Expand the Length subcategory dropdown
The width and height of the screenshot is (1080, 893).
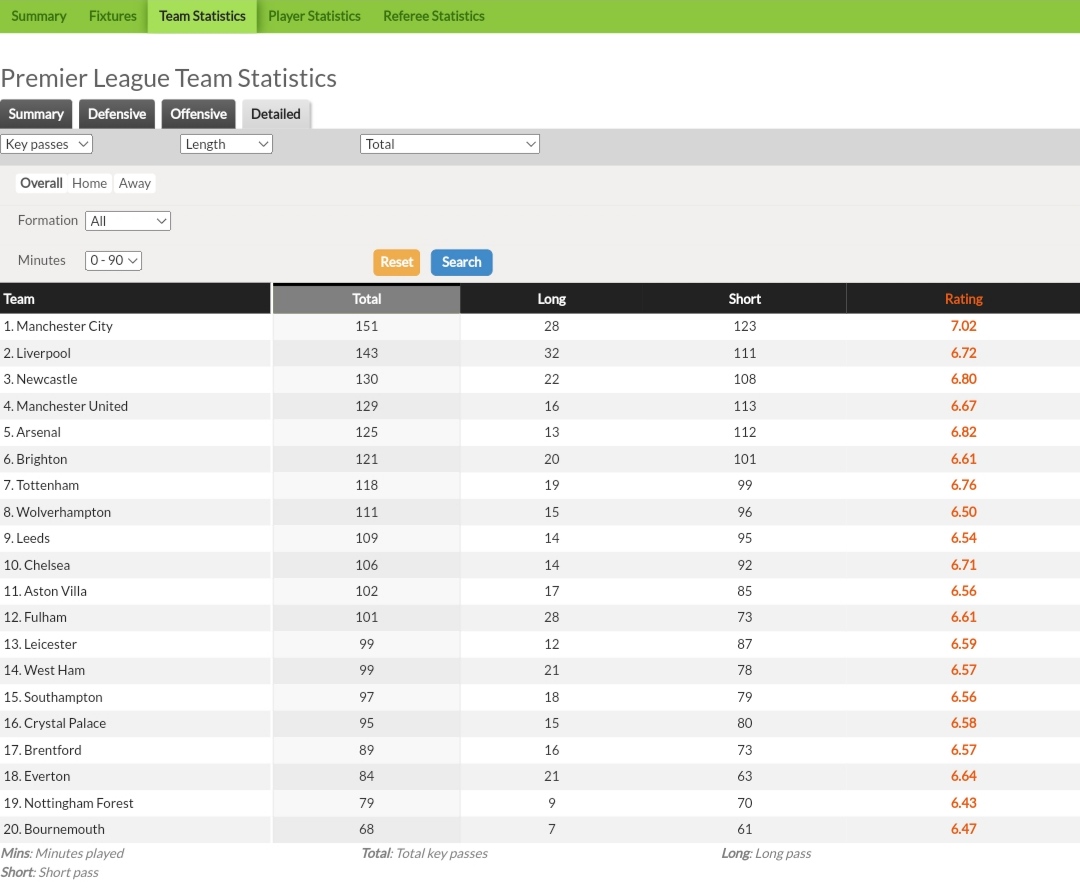click(x=226, y=144)
